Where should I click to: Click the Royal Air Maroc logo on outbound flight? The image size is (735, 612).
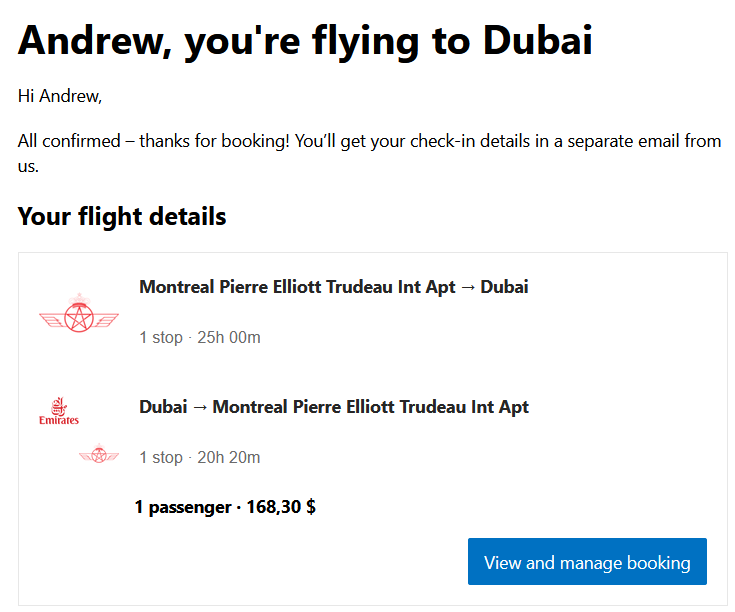pos(79,313)
